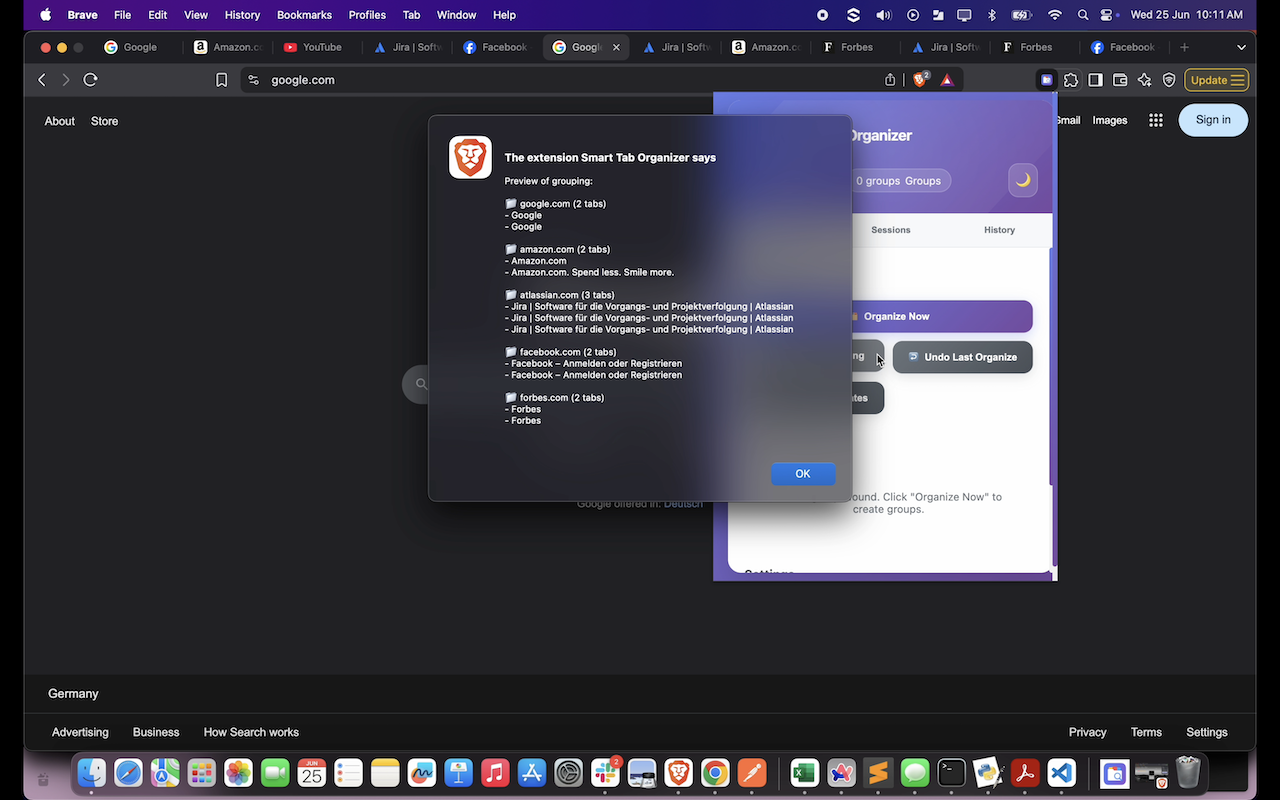Close the active Google tab
This screenshot has height=800, width=1280.
click(616, 47)
